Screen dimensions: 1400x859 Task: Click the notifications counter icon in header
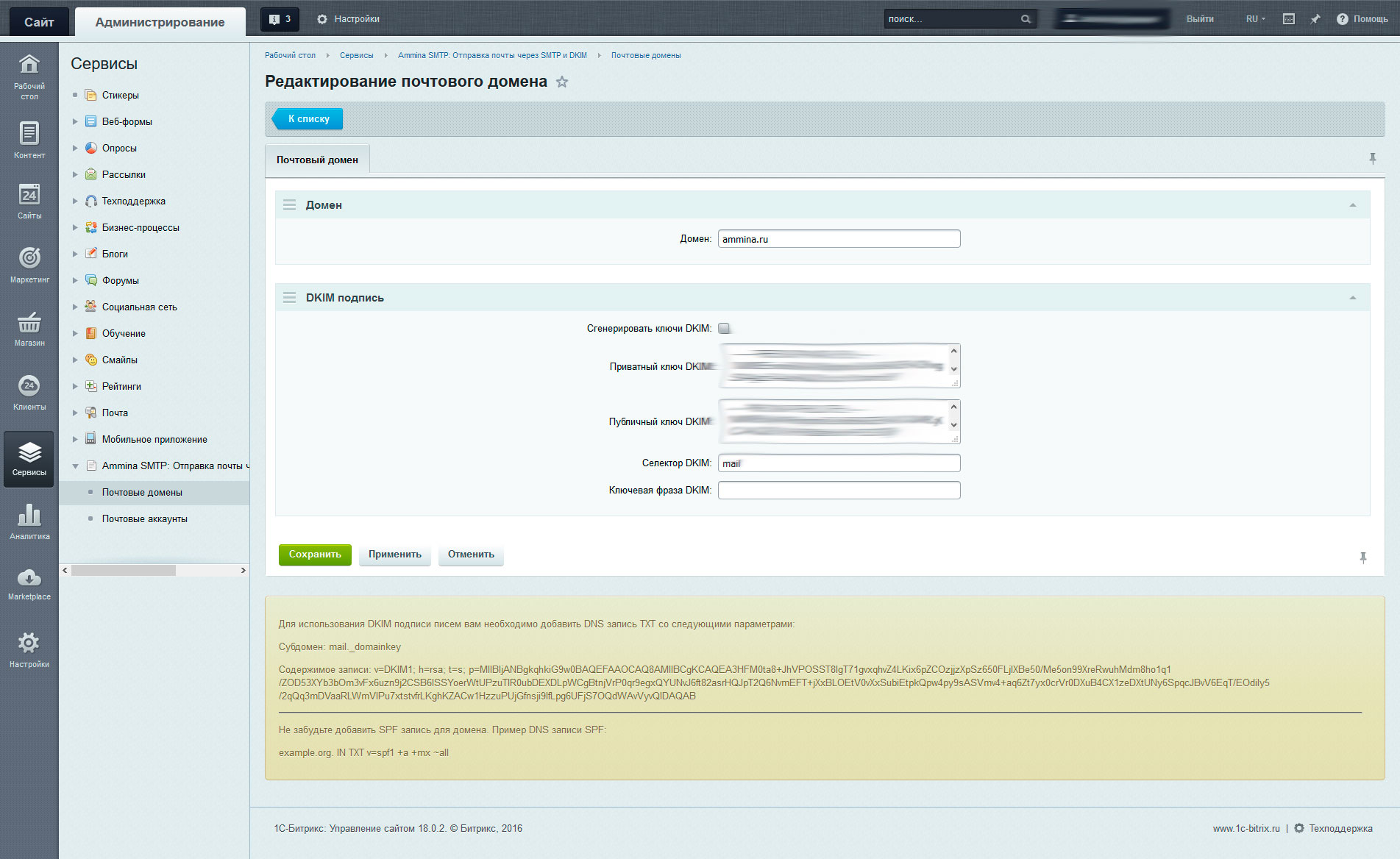point(280,19)
